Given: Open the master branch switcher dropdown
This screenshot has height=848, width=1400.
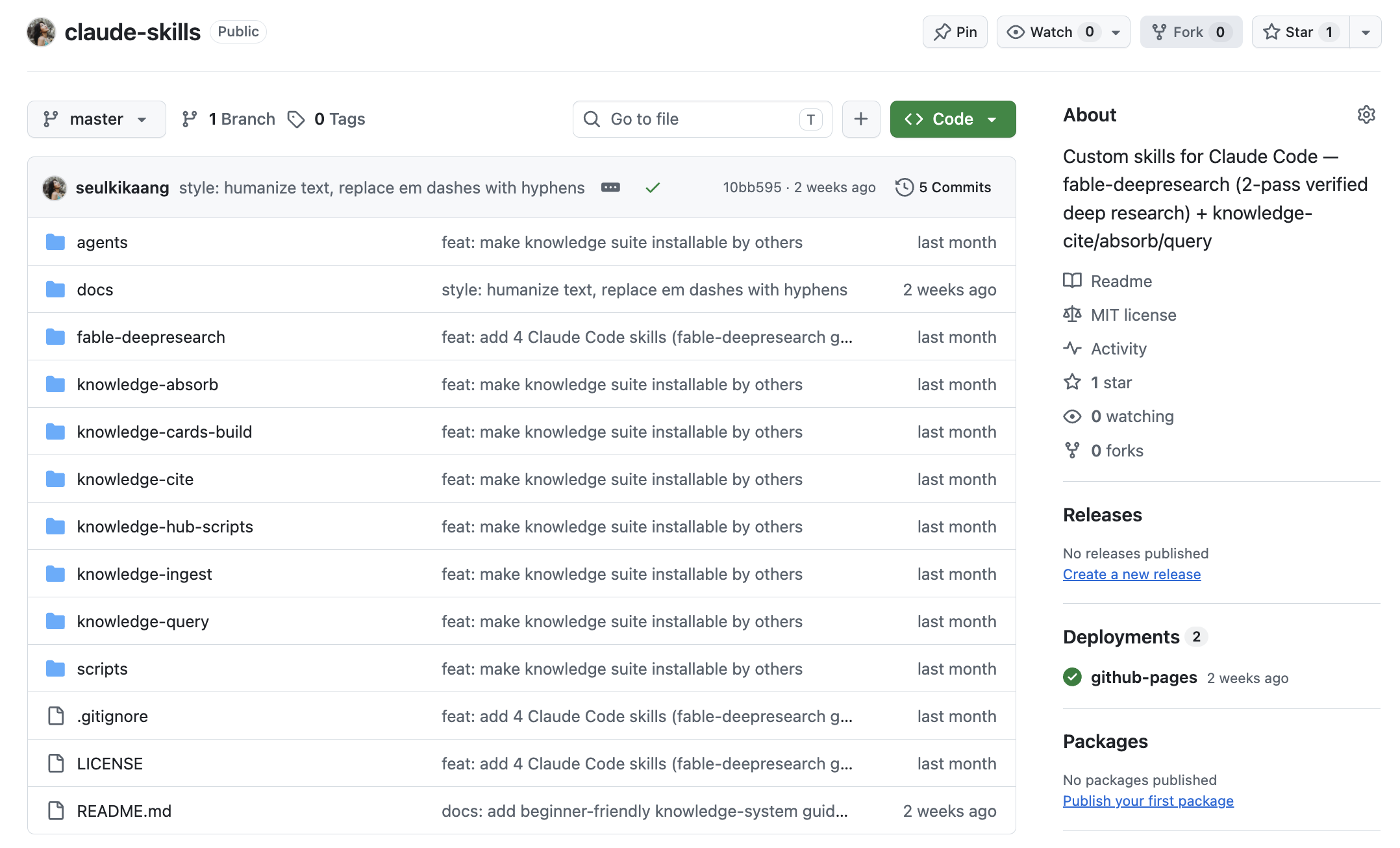Looking at the screenshot, I should point(96,119).
